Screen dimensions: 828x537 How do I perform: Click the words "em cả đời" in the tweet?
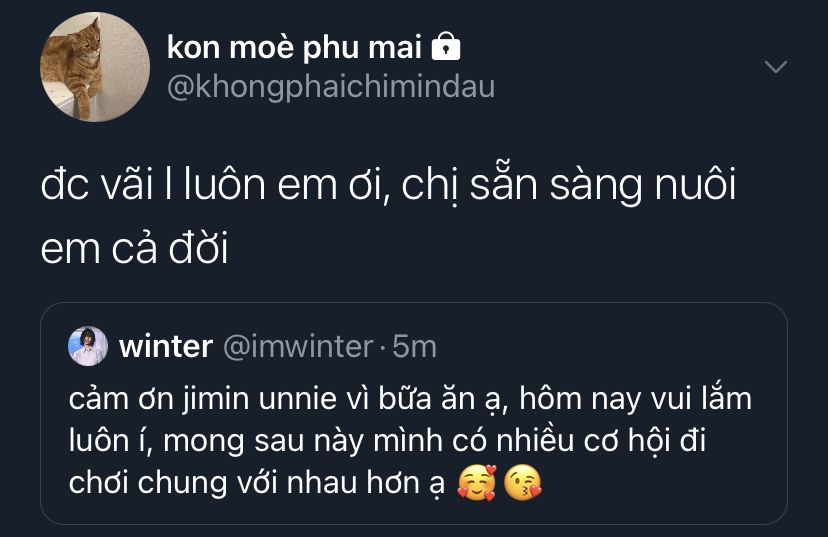tap(134, 249)
